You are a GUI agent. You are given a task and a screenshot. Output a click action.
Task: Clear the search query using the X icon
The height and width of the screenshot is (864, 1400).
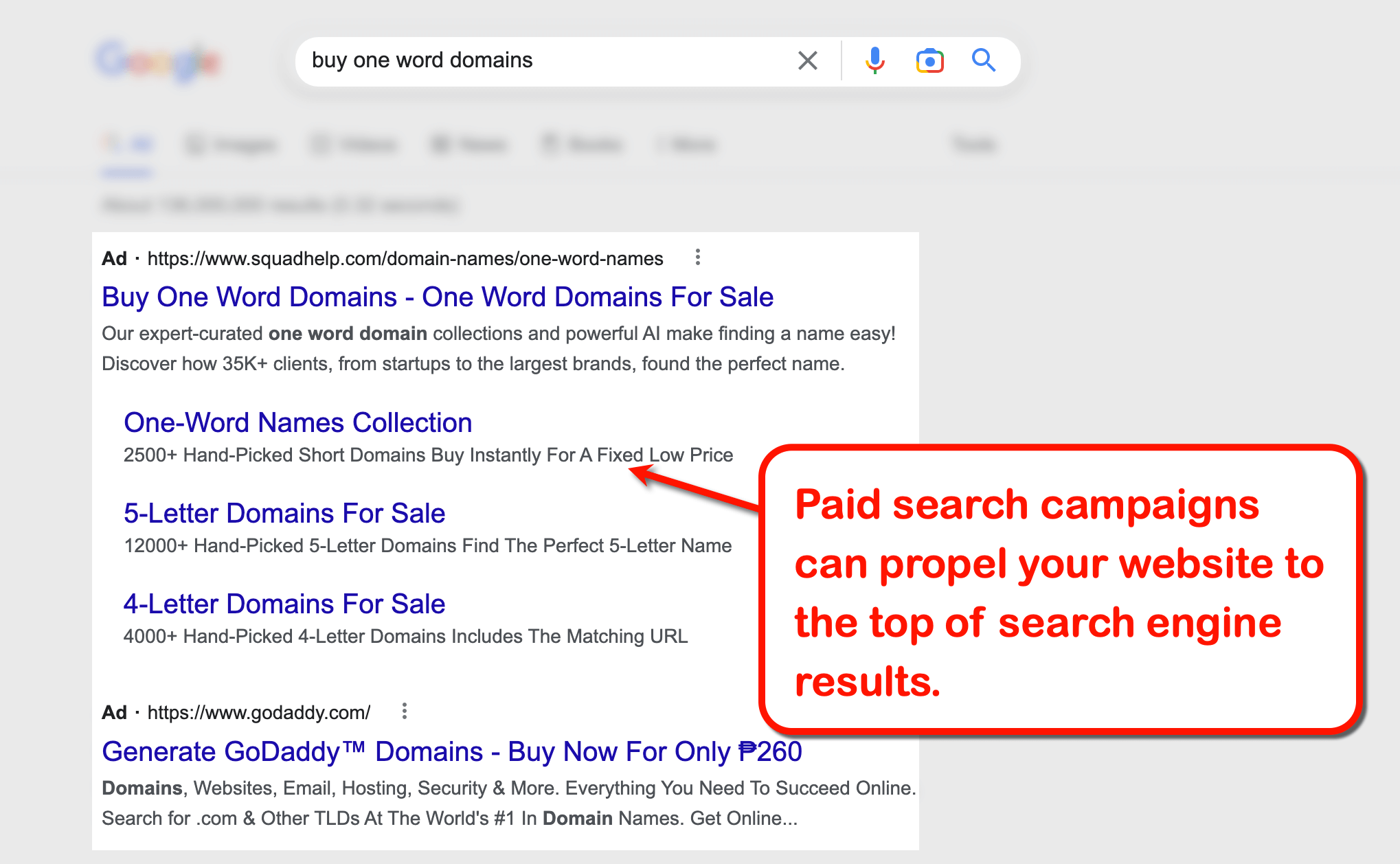tap(807, 60)
